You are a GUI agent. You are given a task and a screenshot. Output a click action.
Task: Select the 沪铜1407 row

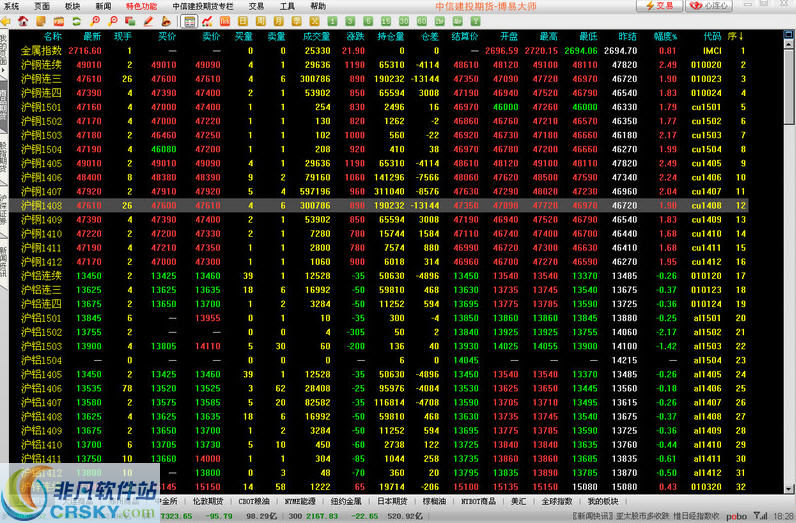pyautogui.click(x=378, y=191)
